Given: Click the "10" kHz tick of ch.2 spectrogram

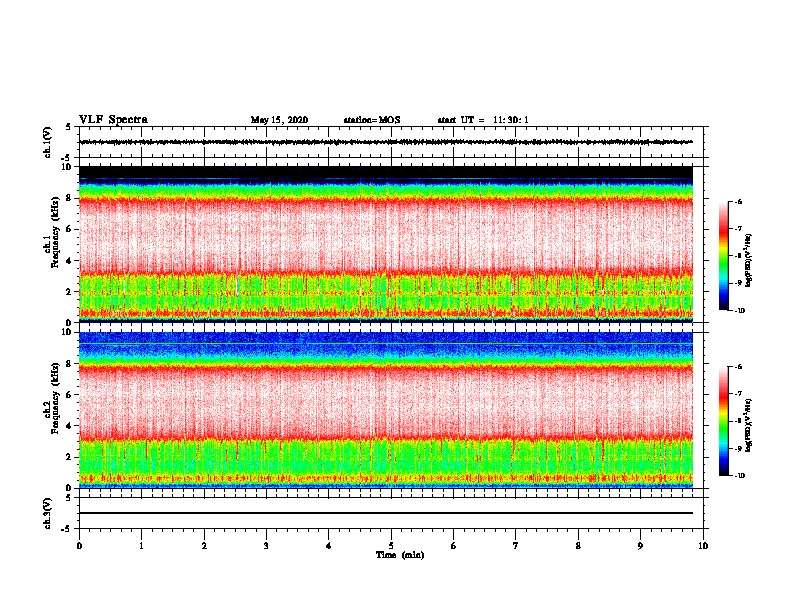Looking at the screenshot, I should [x=67, y=332].
